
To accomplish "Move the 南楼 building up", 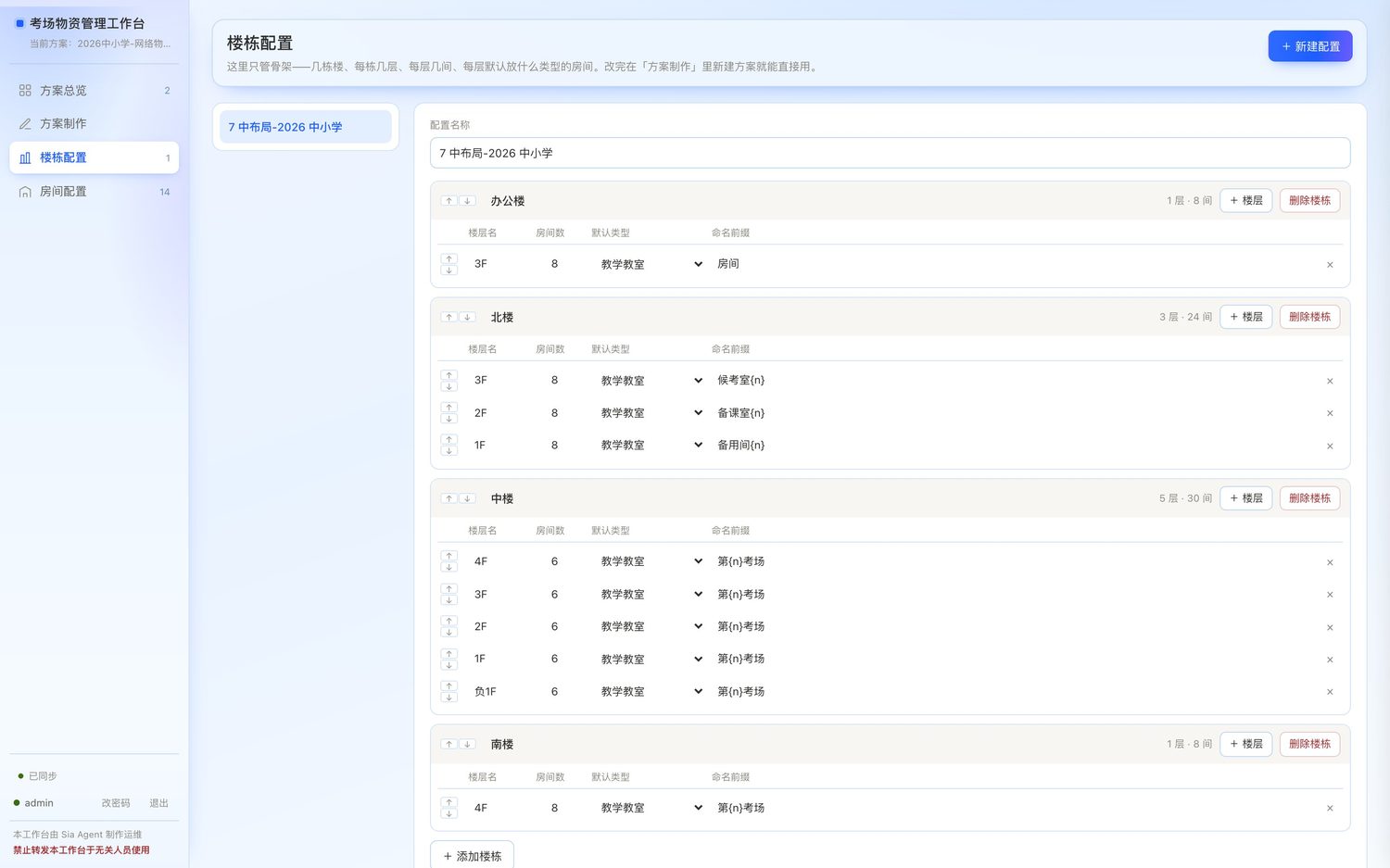I will point(449,744).
